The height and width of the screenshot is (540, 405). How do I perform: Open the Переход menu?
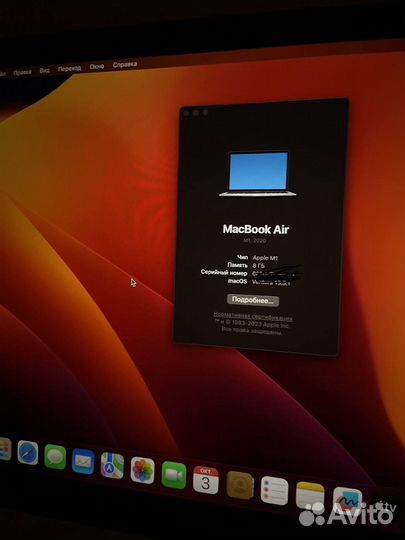pos(70,68)
